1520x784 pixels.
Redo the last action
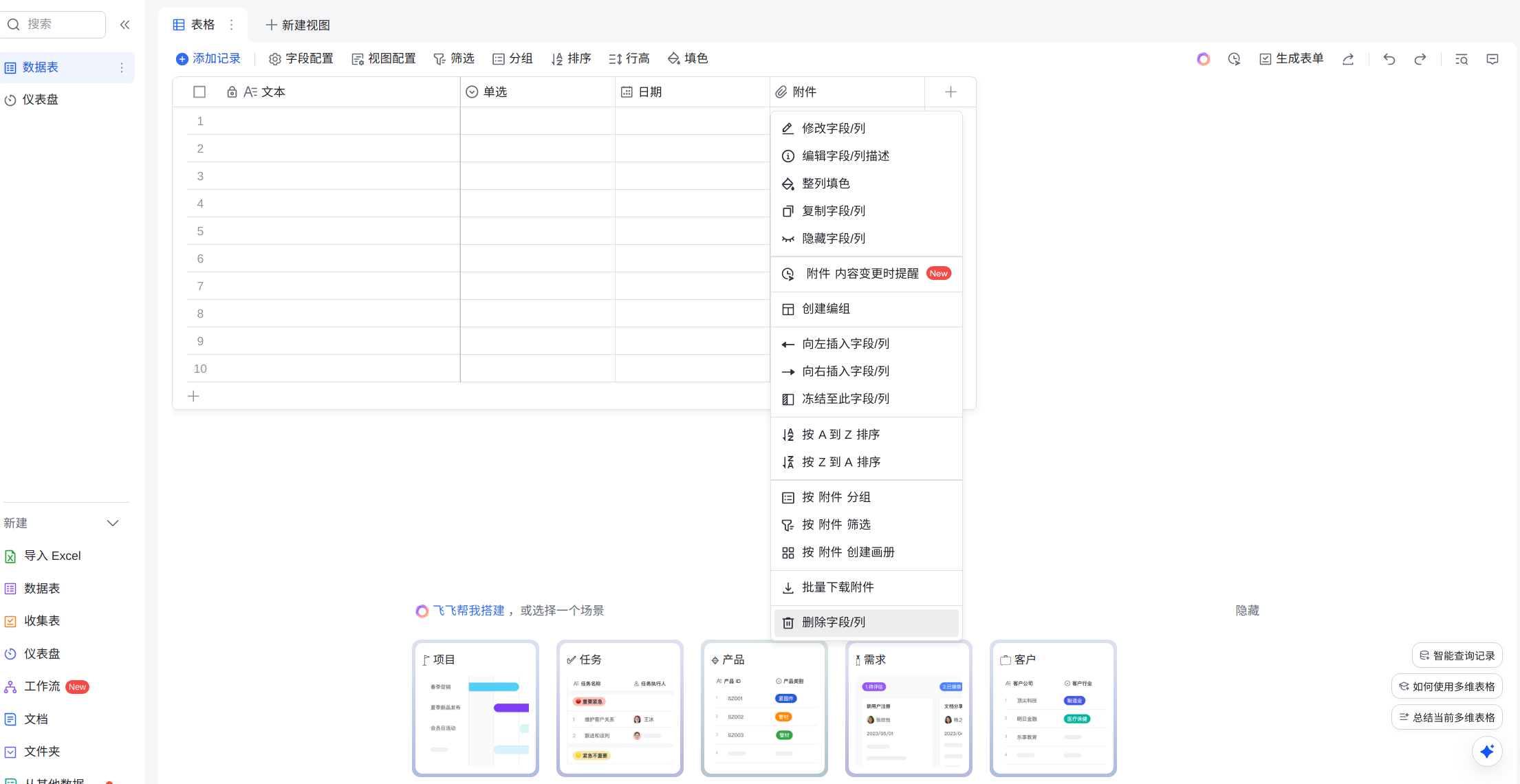(1420, 59)
